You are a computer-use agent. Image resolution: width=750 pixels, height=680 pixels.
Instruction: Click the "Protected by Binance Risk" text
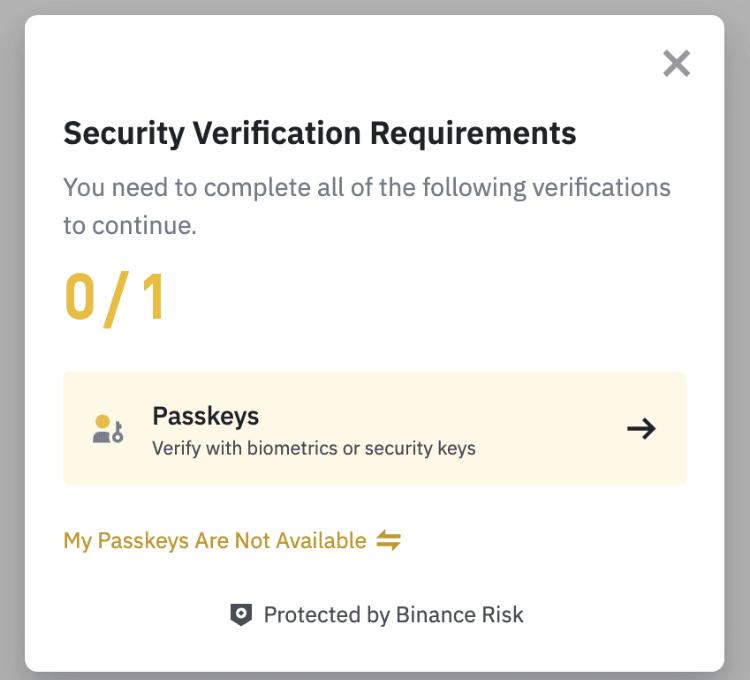coord(393,615)
